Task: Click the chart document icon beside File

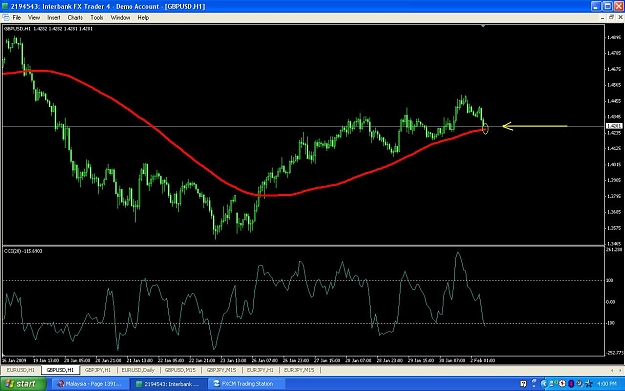Action: tap(6, 18)
